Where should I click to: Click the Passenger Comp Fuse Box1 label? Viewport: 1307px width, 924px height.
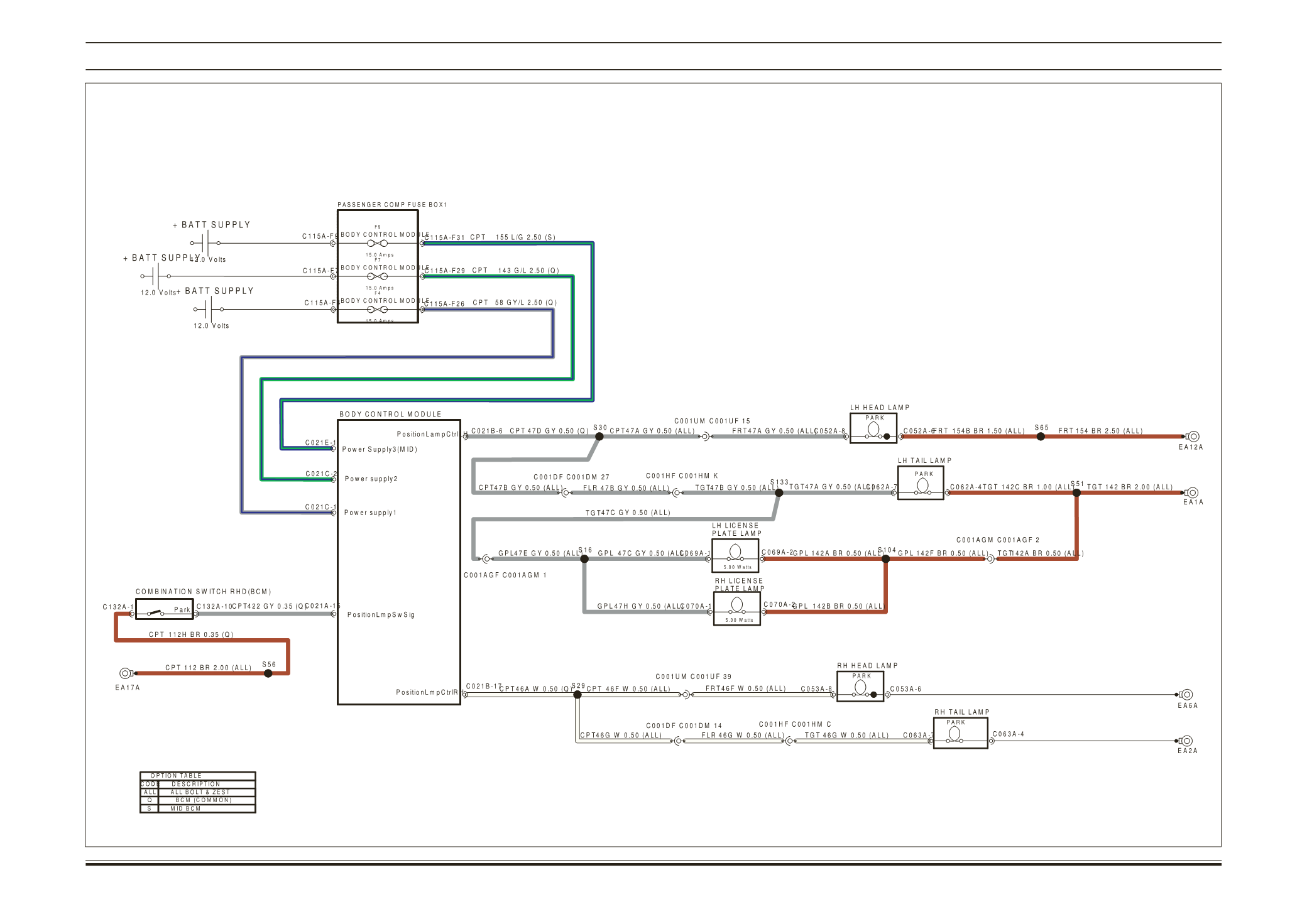coord(391,205)
